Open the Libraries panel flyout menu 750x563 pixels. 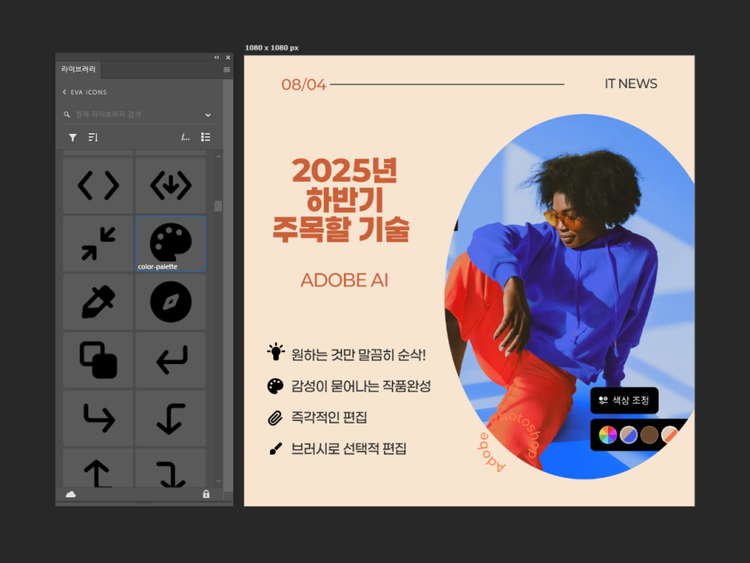(x=227, y=70)
